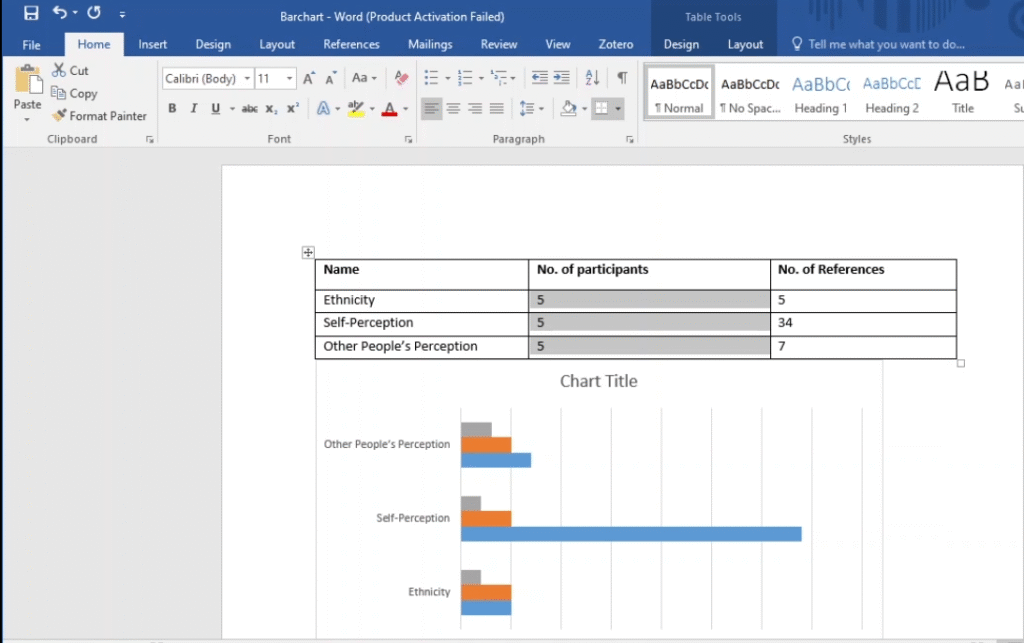
Task: Toggle Italic formatting
Action: click(x=194, y=109)
